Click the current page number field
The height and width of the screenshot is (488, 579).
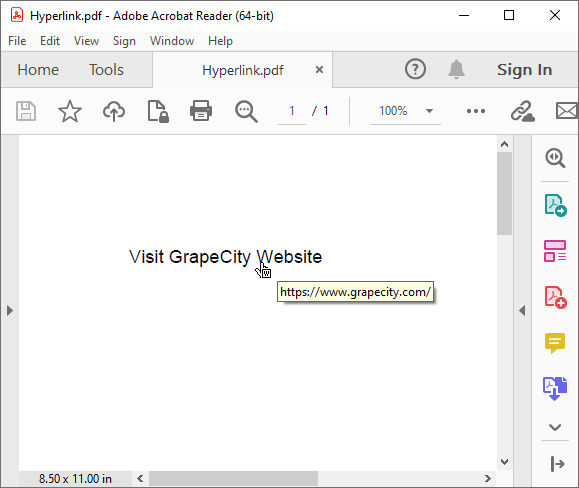point(292,111)
